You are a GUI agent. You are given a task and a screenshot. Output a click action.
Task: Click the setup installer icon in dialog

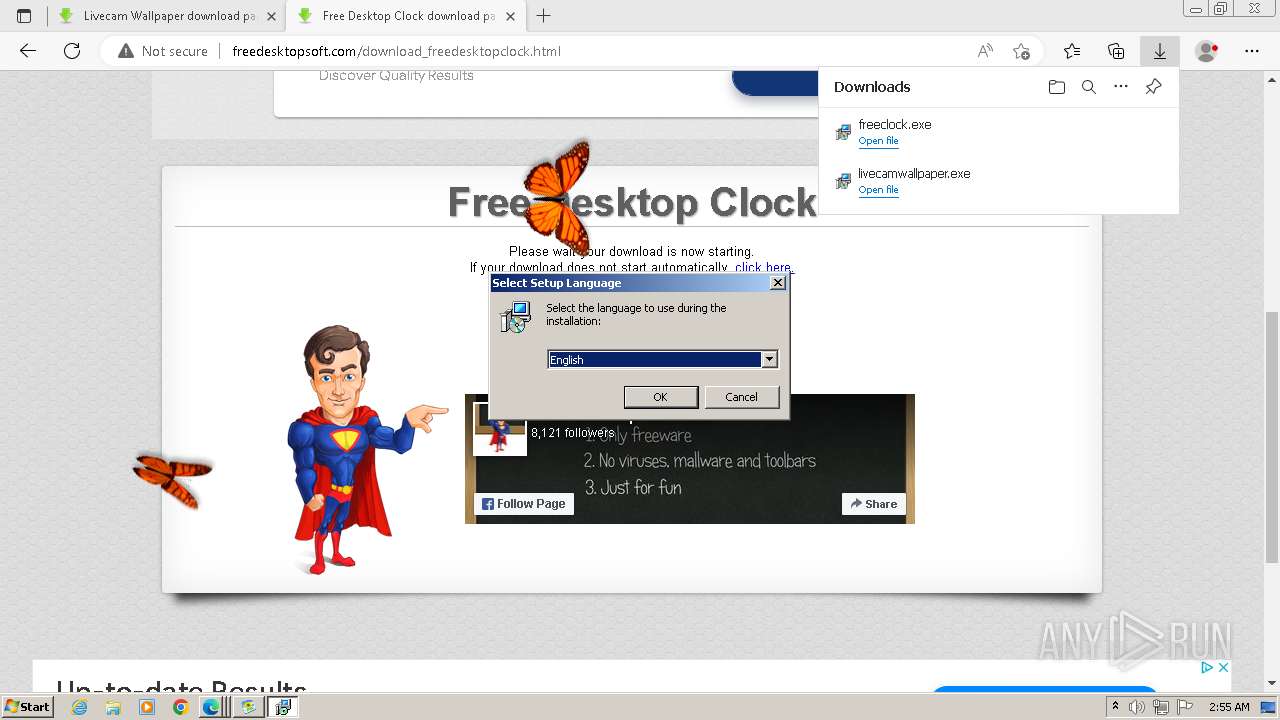[516, 318]
